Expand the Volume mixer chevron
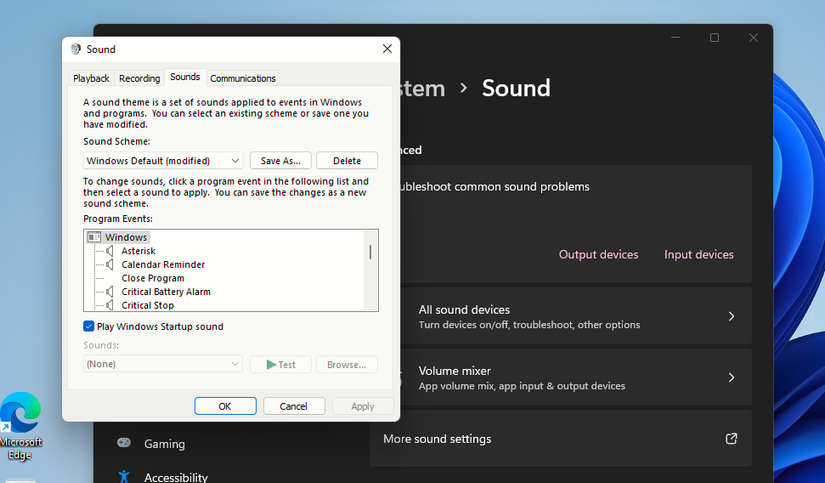 (731, 378)
